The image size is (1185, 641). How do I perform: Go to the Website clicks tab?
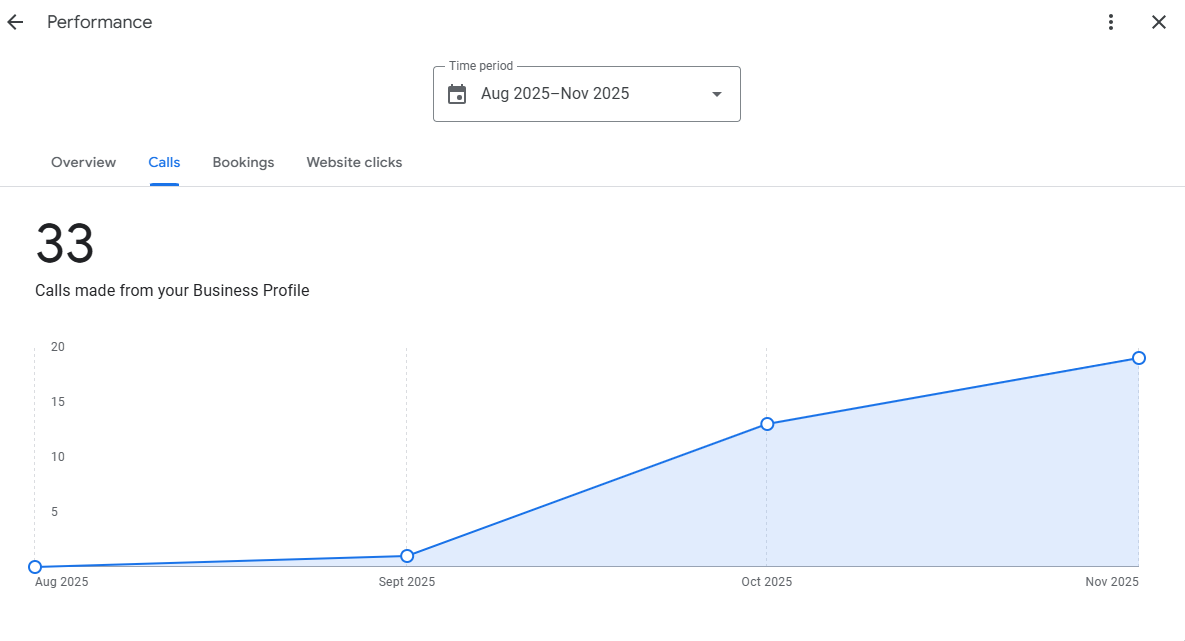[354, 162]
